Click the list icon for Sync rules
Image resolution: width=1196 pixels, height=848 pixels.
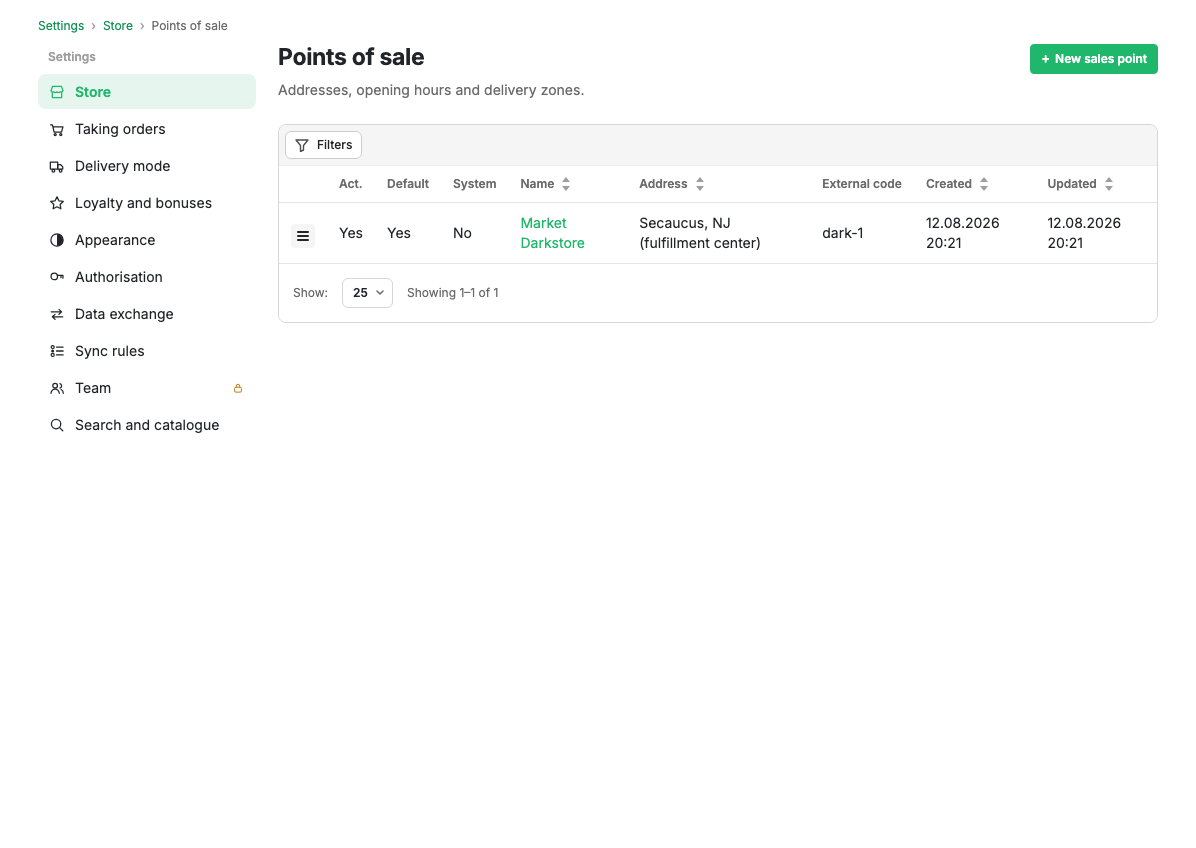tap(57, 352)
